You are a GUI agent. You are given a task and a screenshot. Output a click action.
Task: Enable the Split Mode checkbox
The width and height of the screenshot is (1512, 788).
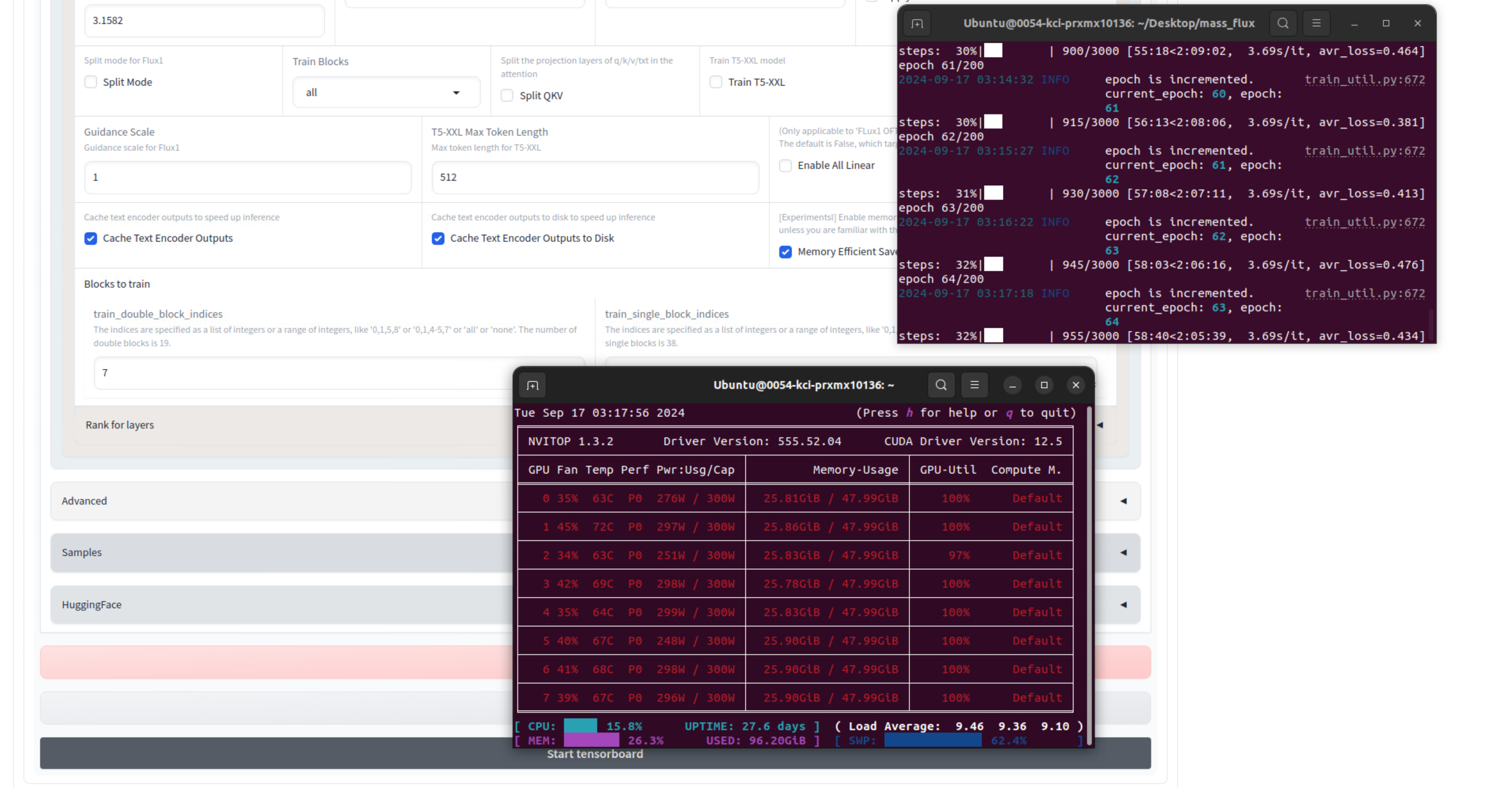tap(90, 82)
